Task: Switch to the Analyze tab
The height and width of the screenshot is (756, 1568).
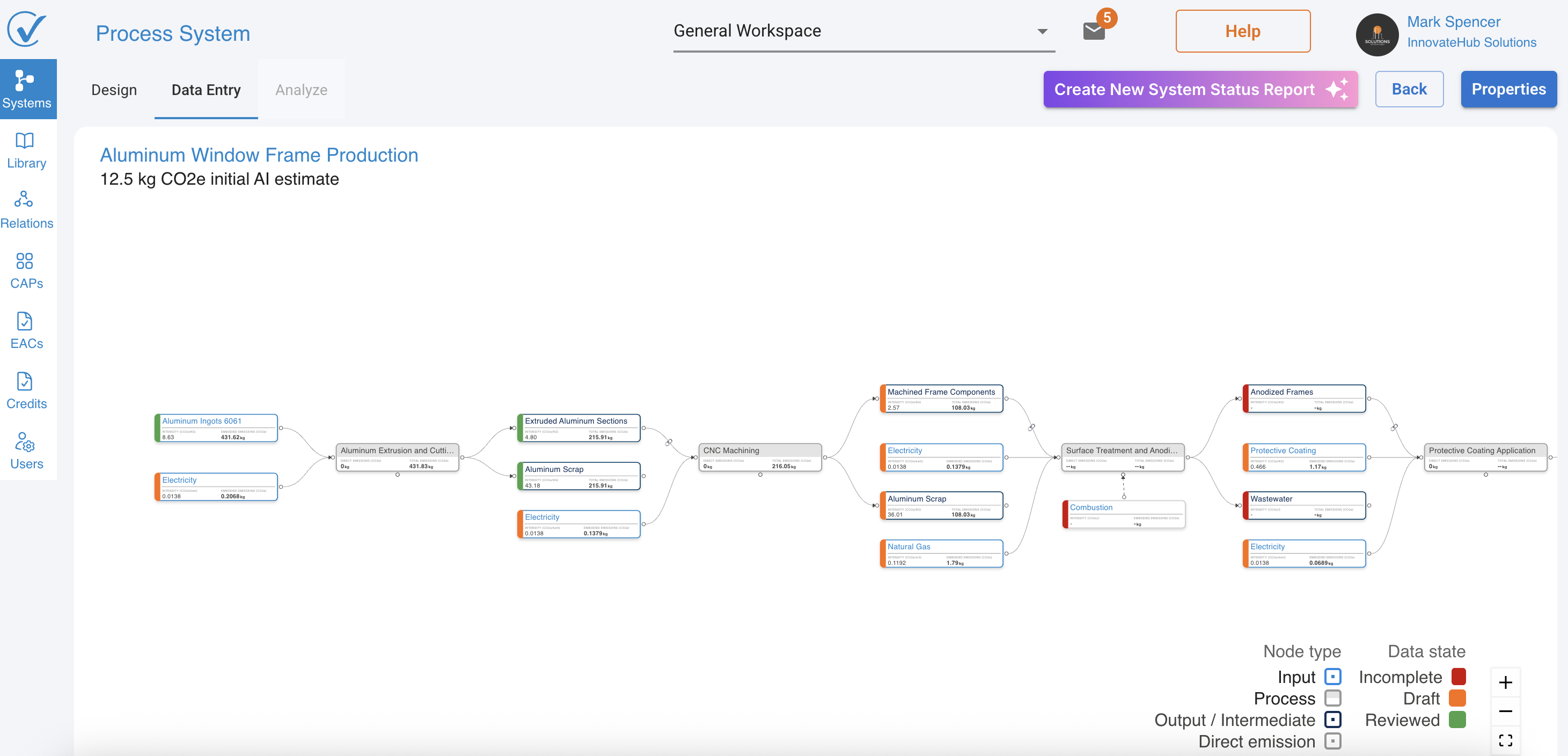Action: [x=301, y=90]
